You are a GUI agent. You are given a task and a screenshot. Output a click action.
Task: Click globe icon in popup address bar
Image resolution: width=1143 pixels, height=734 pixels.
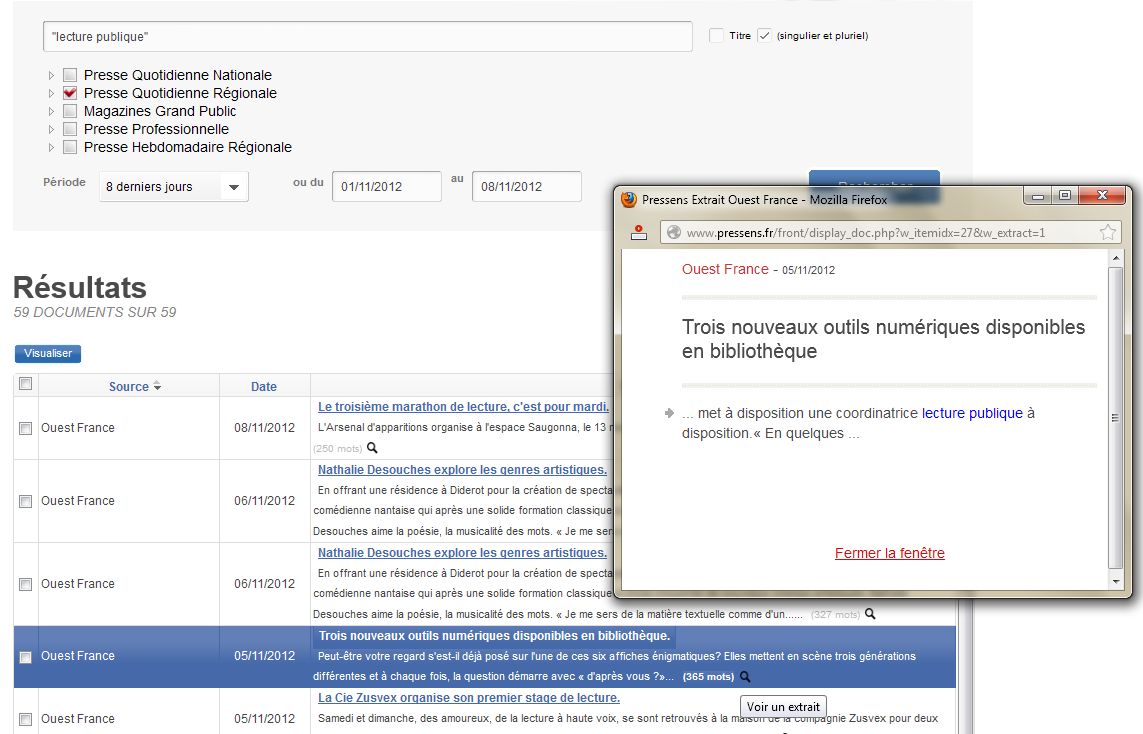click(674, 233)
